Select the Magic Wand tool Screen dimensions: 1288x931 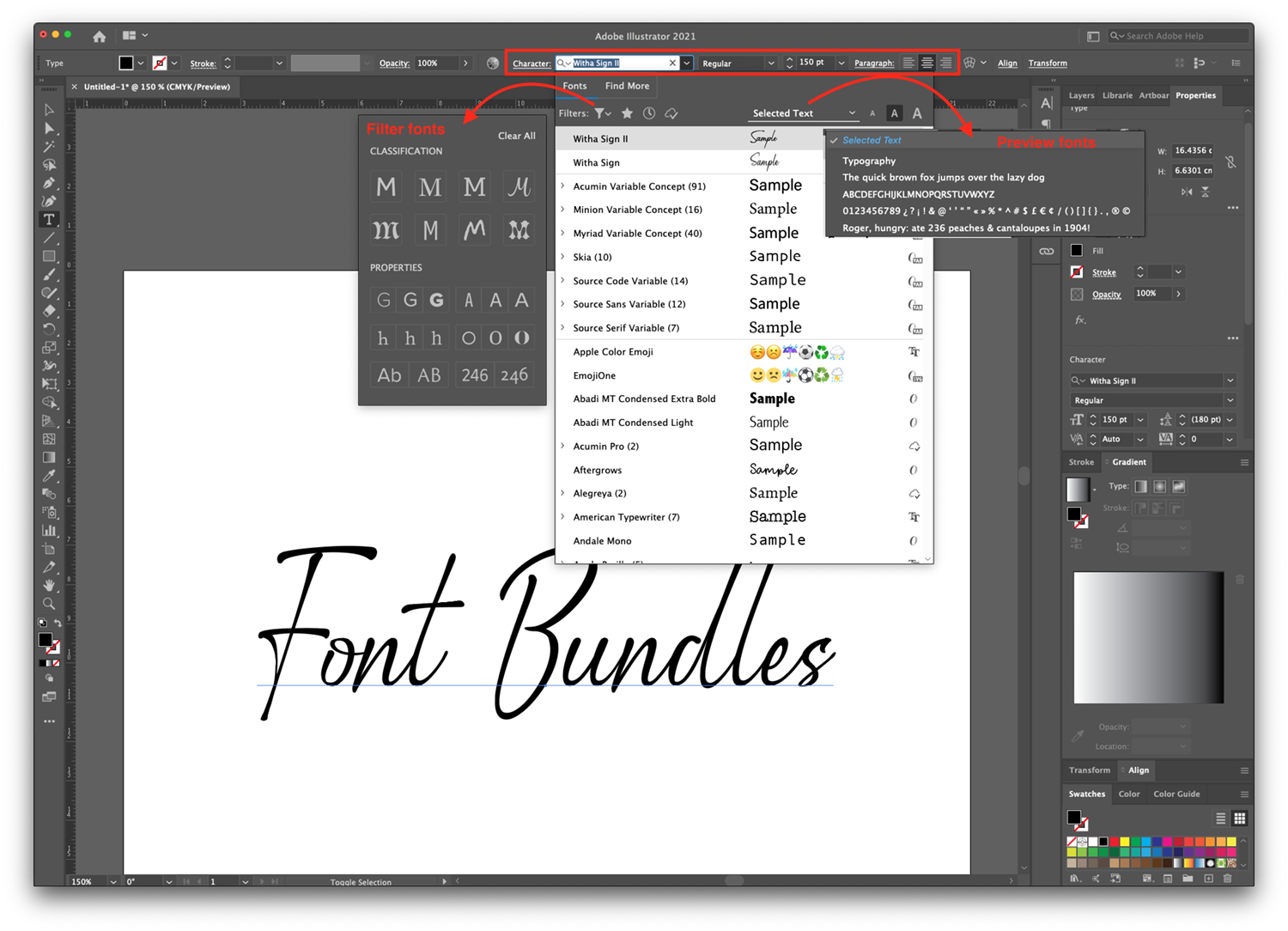click(x=49, y=147)
